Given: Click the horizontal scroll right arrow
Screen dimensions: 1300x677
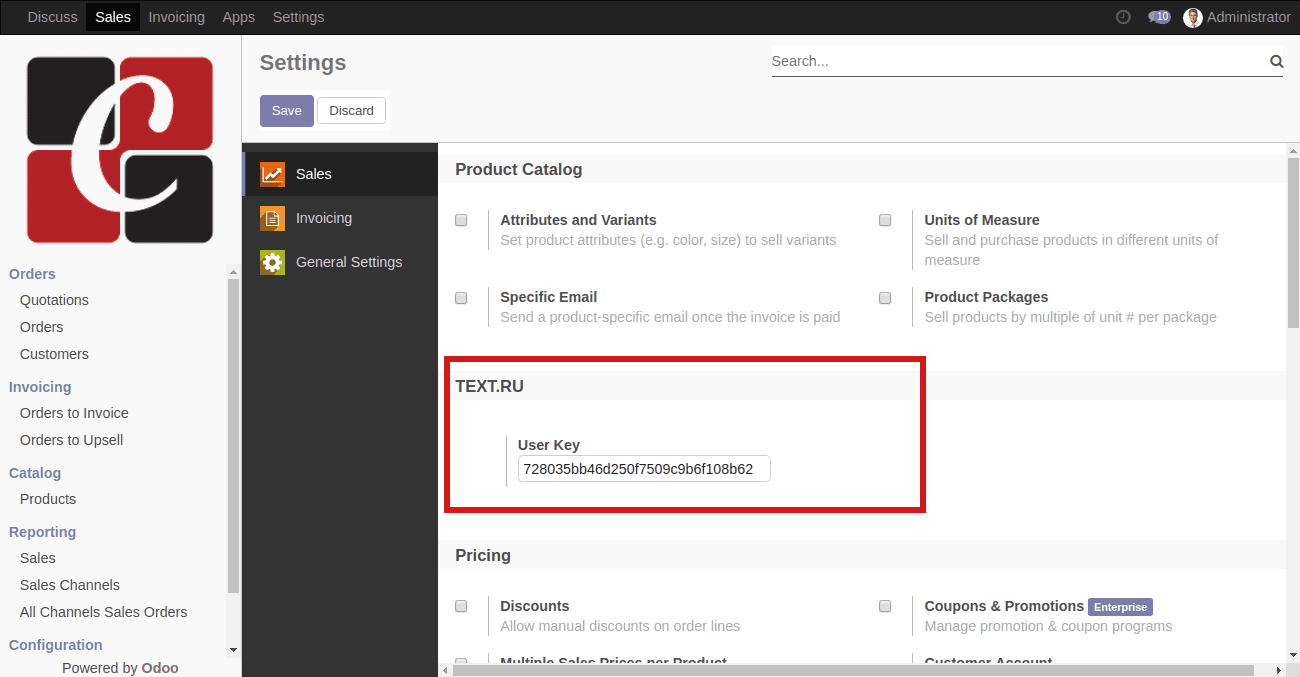Looking at the screenshot, I should (1280, 670).
